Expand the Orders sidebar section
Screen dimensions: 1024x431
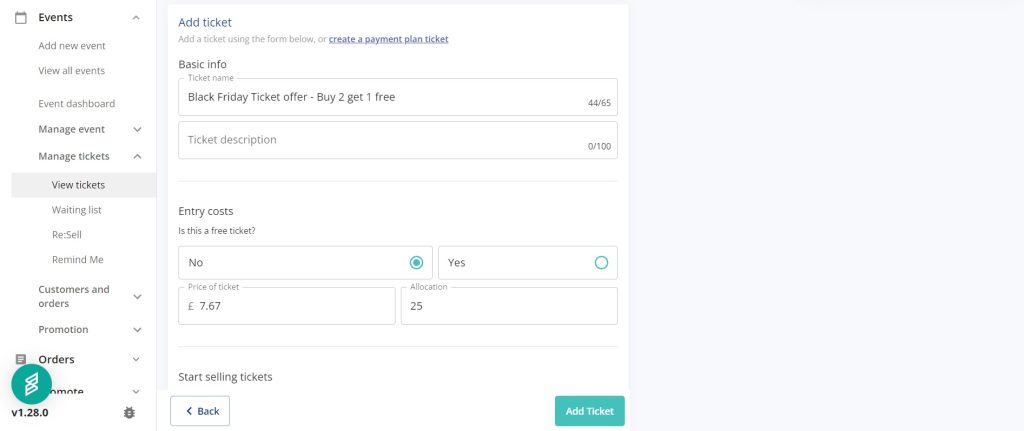click(x=137, y=359)
